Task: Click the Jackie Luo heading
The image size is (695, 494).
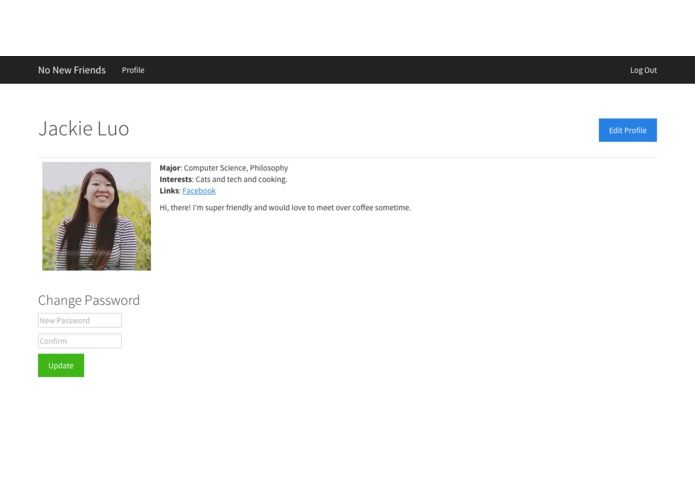Action: click(x=83, y=128)
